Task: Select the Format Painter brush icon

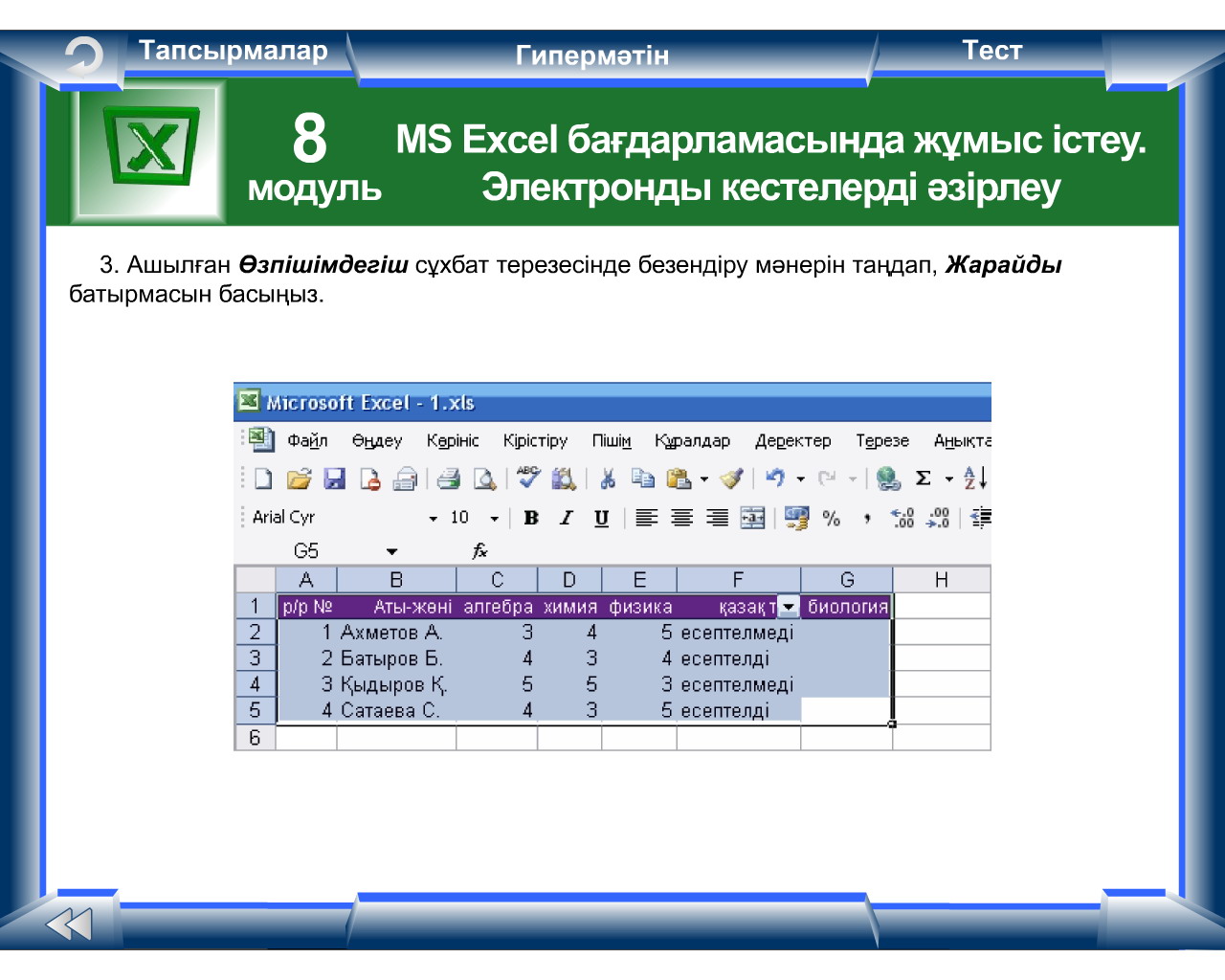Action: (732, 479)
